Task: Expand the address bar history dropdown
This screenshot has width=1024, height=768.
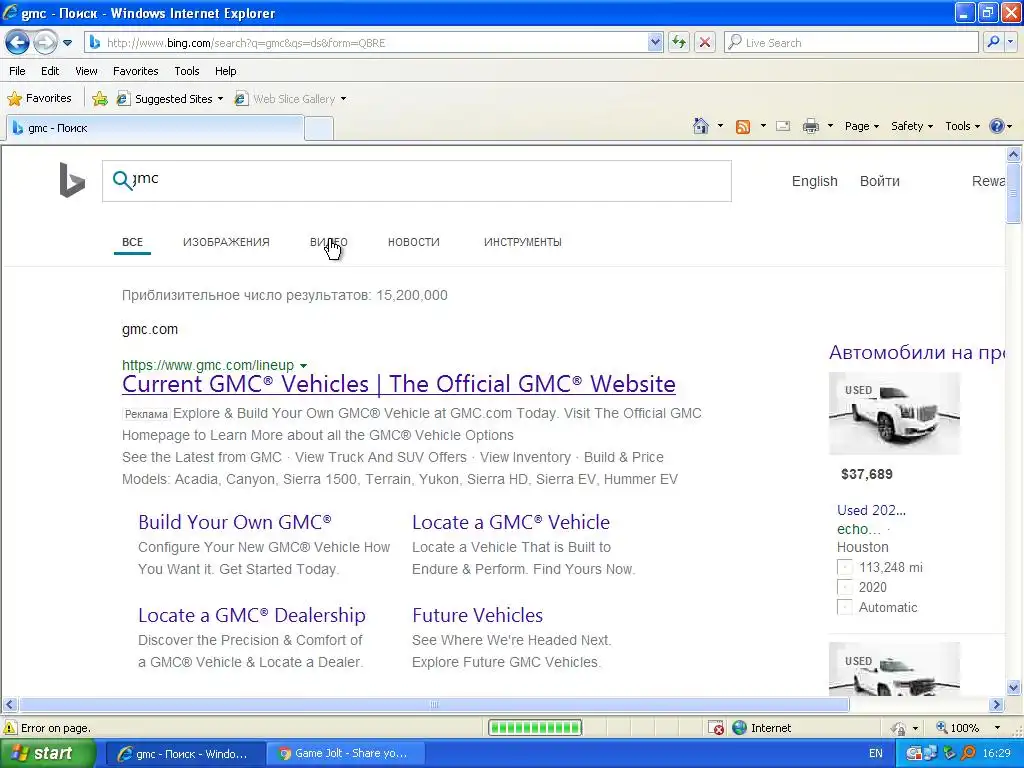Action: (x=655, y=43)
